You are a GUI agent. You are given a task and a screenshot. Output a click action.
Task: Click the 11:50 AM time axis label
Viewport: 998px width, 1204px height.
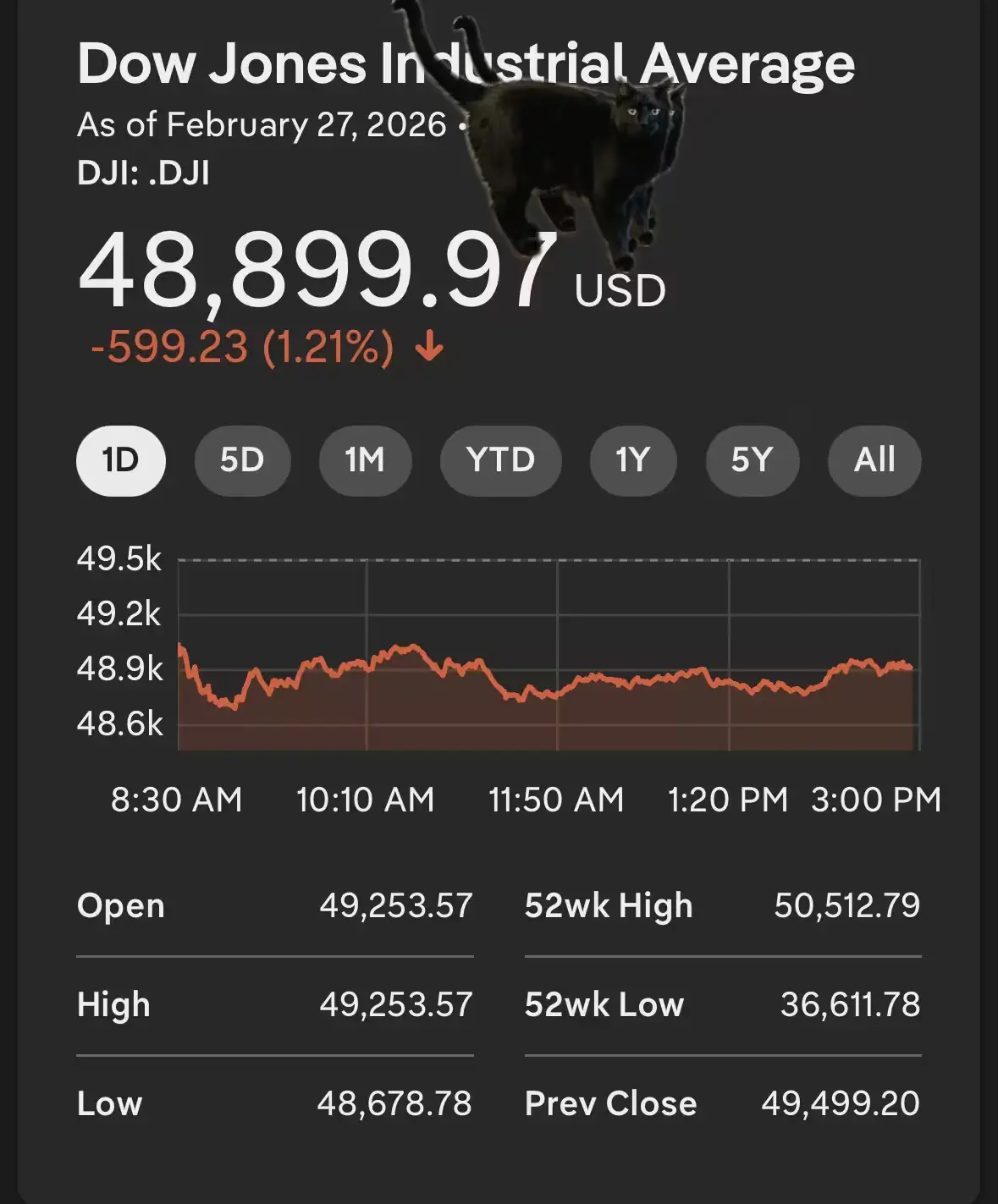pos(556,800)
